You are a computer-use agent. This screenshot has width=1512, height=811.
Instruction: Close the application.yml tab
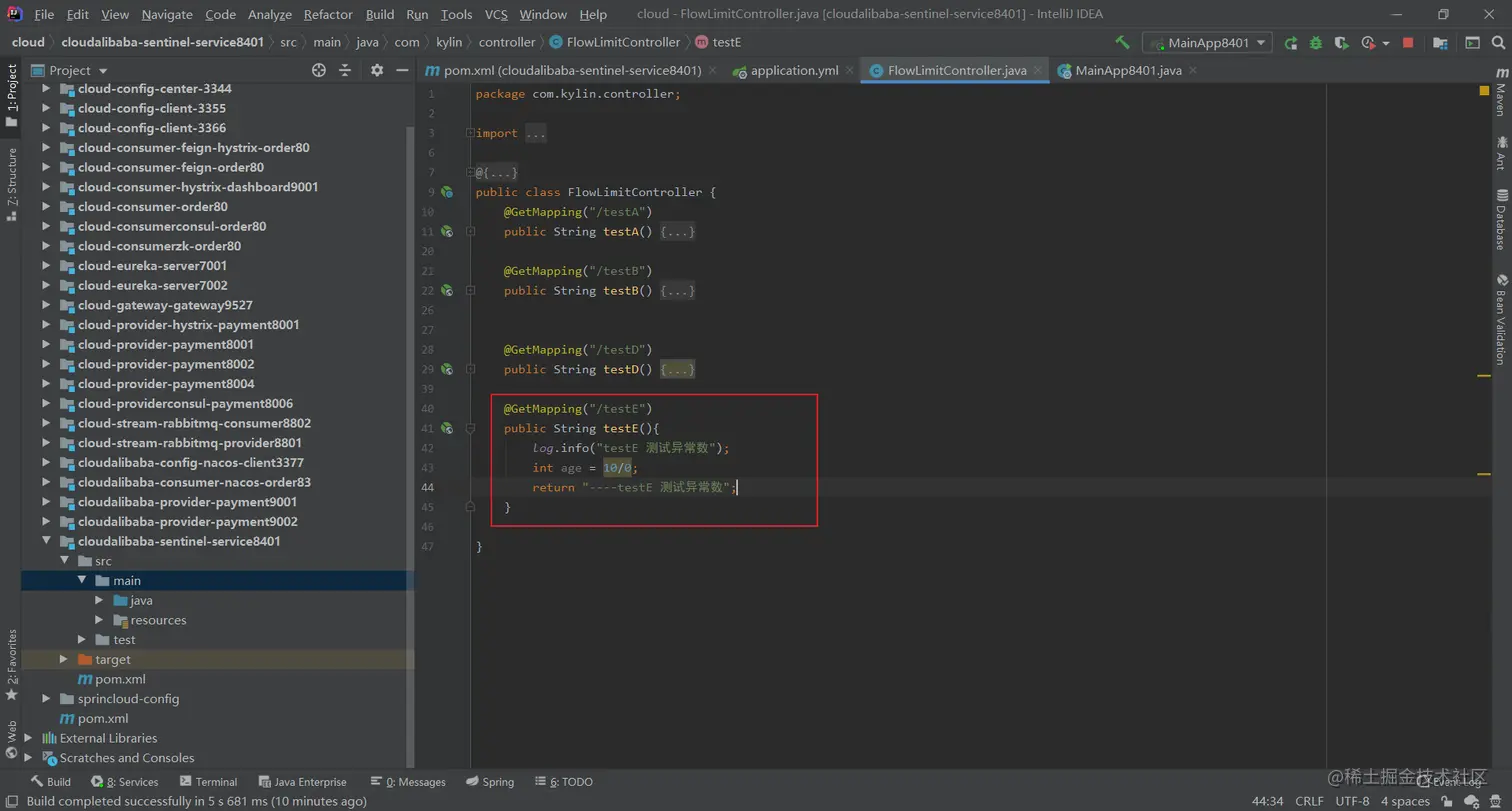coord(850,71)
